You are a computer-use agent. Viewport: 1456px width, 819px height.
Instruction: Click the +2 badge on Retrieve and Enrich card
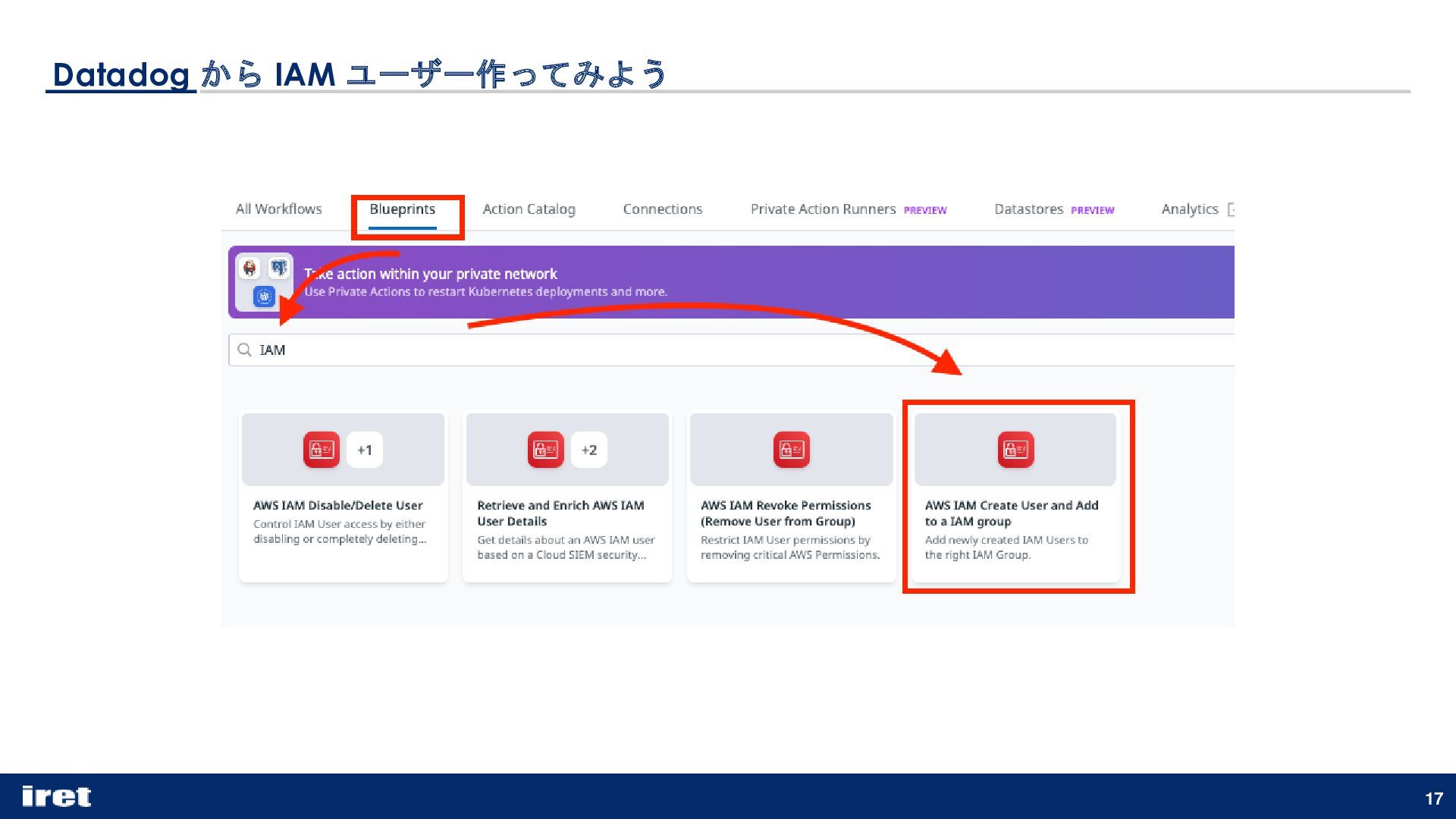pos(589,450)
